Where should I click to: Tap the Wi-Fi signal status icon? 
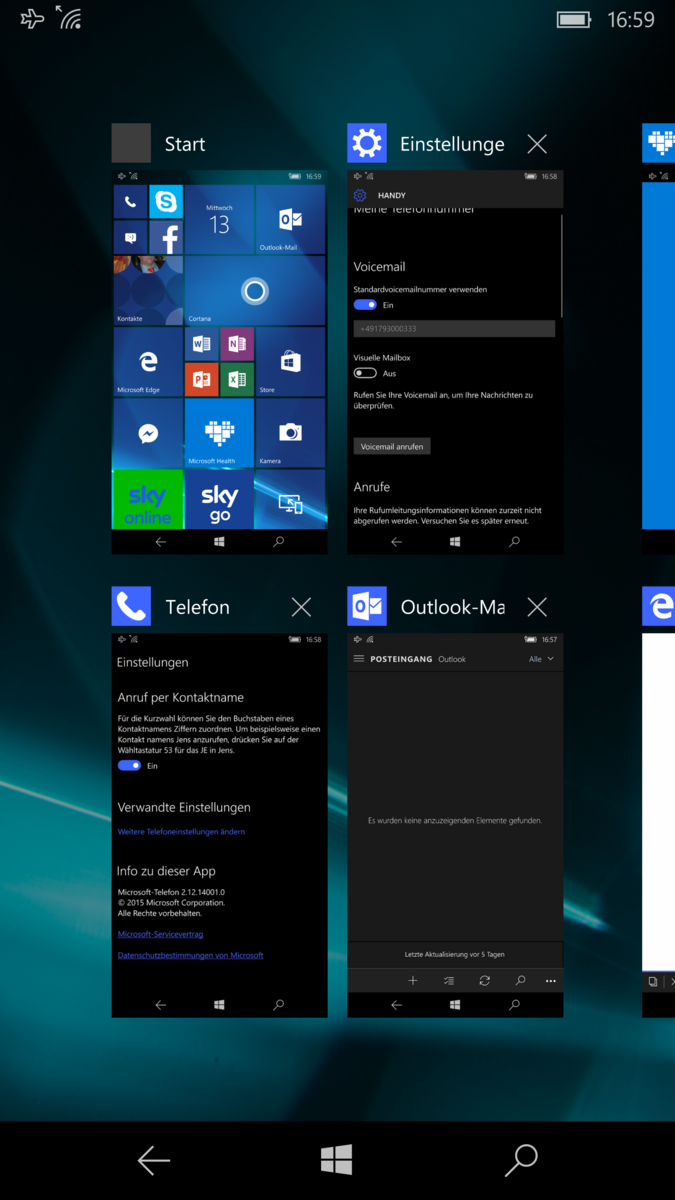click(x=68, y=17)
